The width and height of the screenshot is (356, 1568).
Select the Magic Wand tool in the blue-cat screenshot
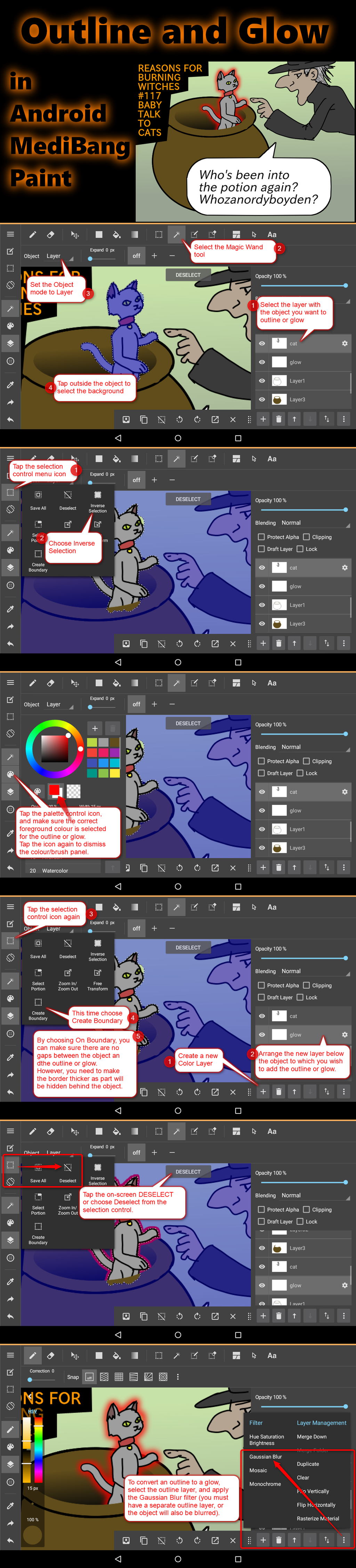tap(176, 234)
